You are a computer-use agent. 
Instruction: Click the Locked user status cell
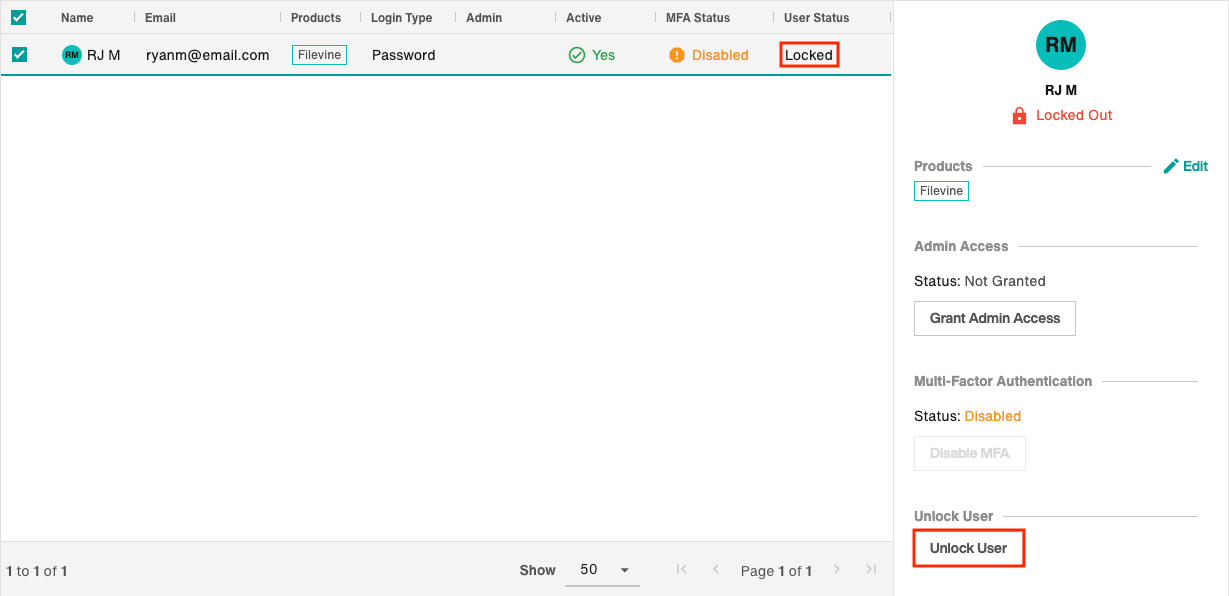point(809,55)
